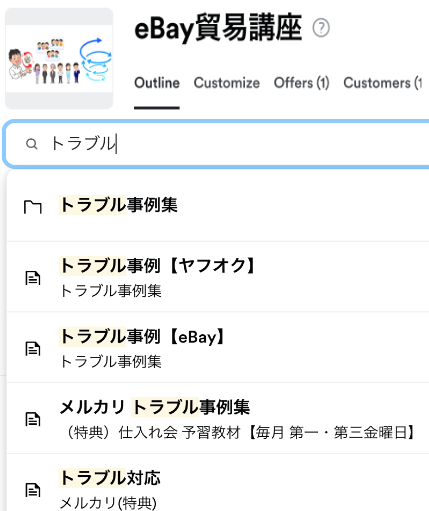This screenshot has width=429, height=511.
Task: Click the eBay貿易講座 course title
Action: click(x=218, y=28)
